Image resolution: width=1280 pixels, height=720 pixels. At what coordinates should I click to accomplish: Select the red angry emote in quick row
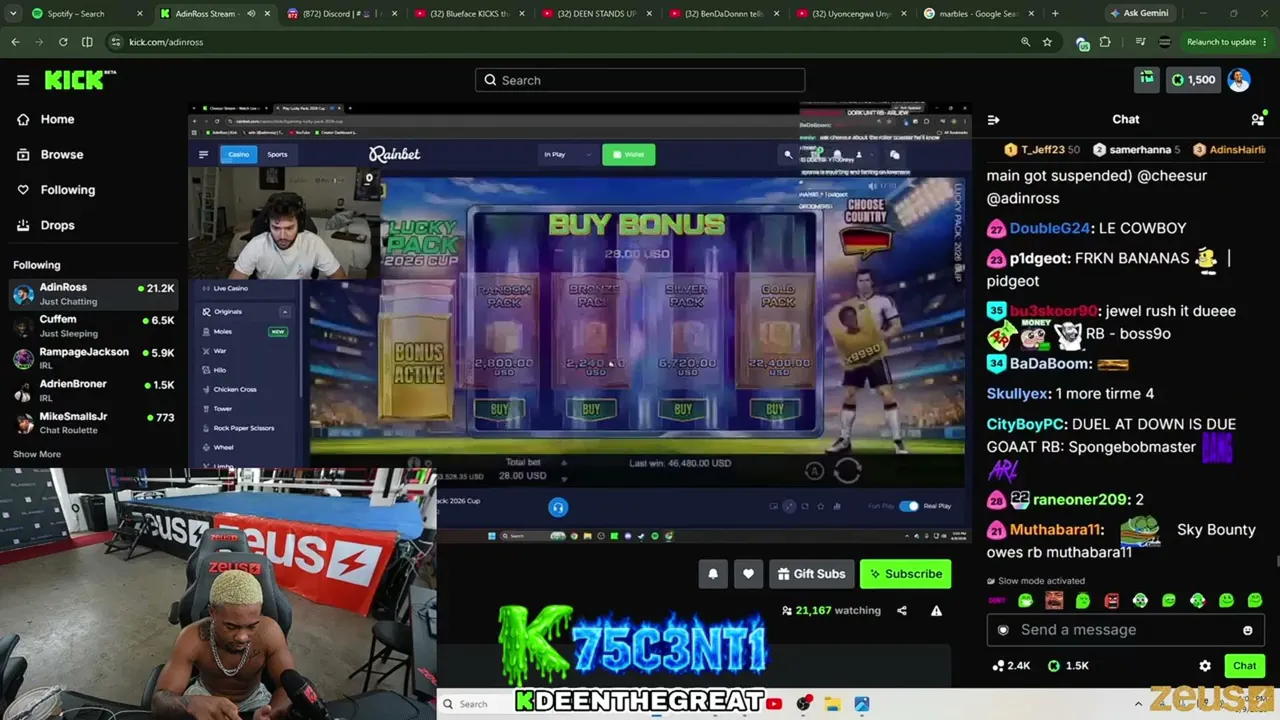tap(1111, 600)
